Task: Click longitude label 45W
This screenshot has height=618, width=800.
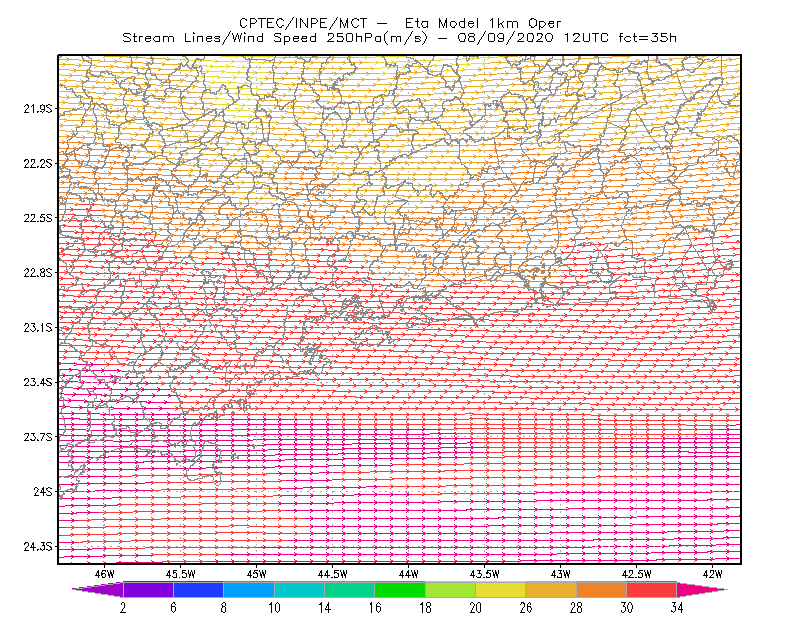Action: (x=257, y=574)
